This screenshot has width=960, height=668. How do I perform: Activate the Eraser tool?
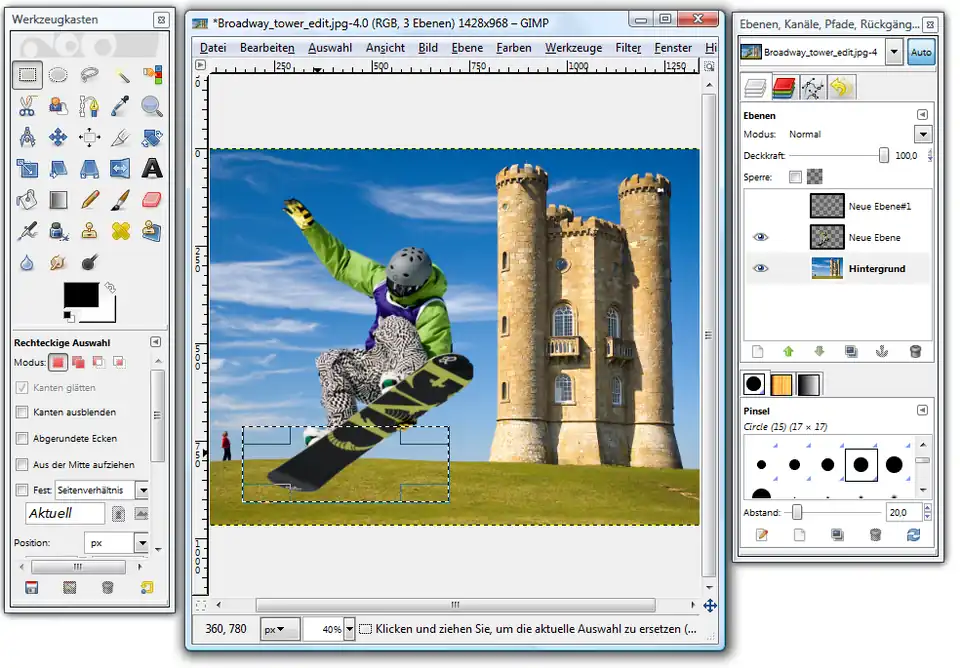pos(152,199)
